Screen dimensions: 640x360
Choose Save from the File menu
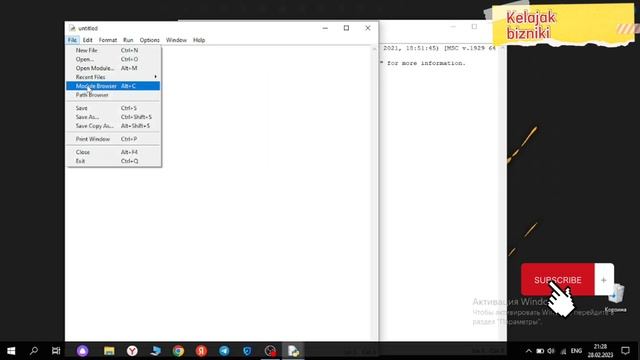pos(113,108)
